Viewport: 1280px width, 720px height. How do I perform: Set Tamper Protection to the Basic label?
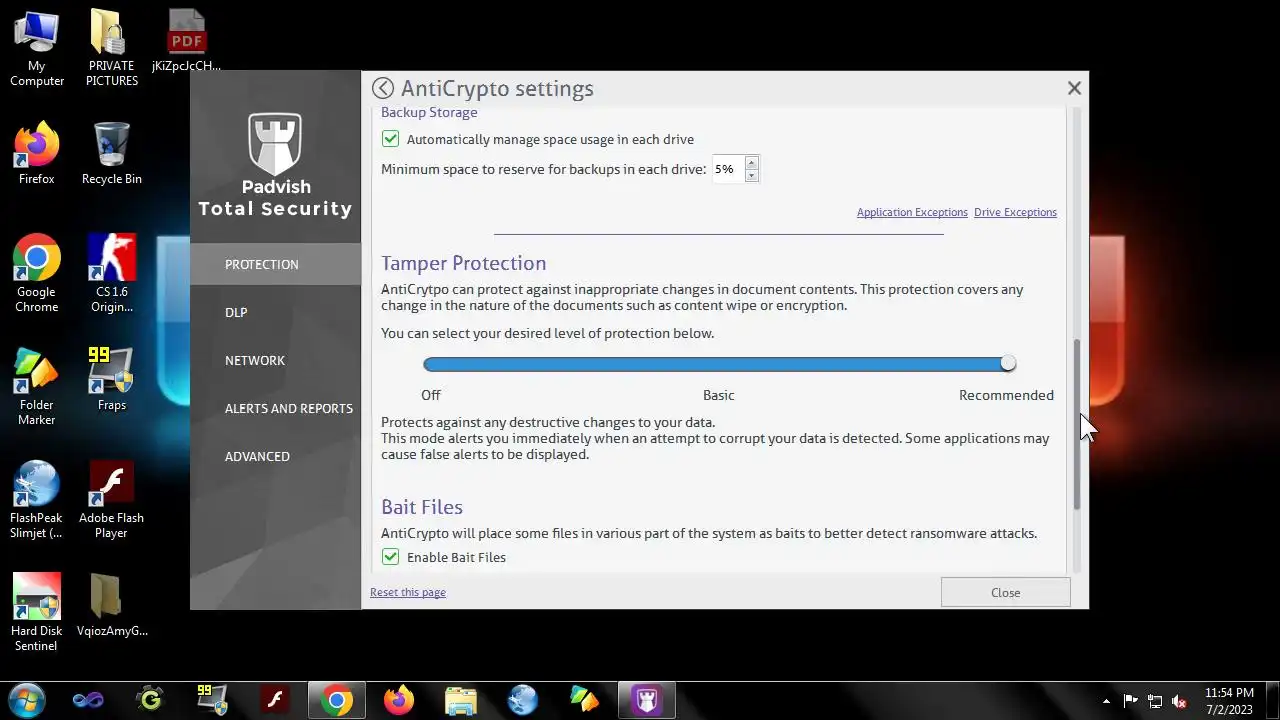pyautogui.click(x=718, y=395)
